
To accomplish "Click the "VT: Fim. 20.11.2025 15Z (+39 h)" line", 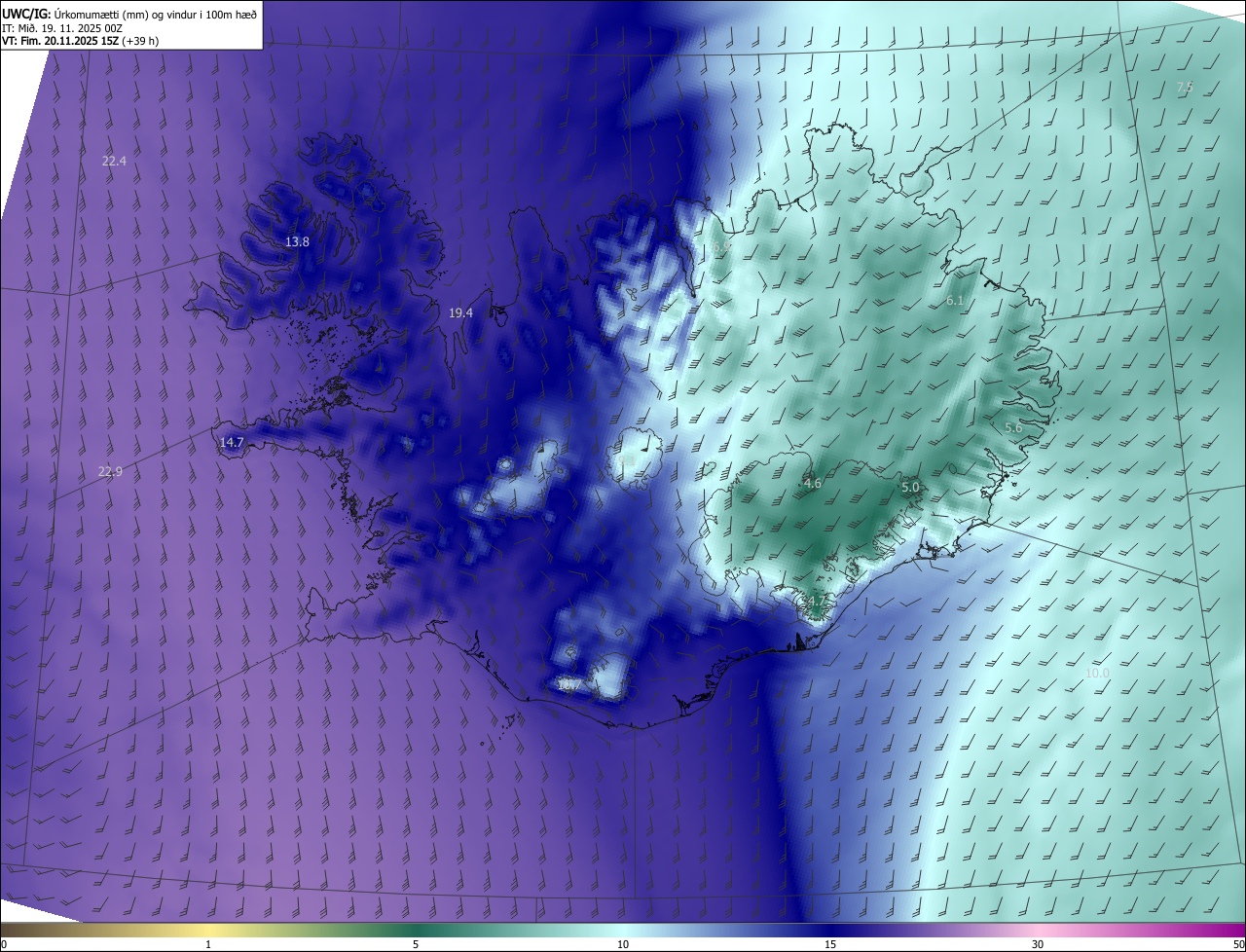I will 80,41.
